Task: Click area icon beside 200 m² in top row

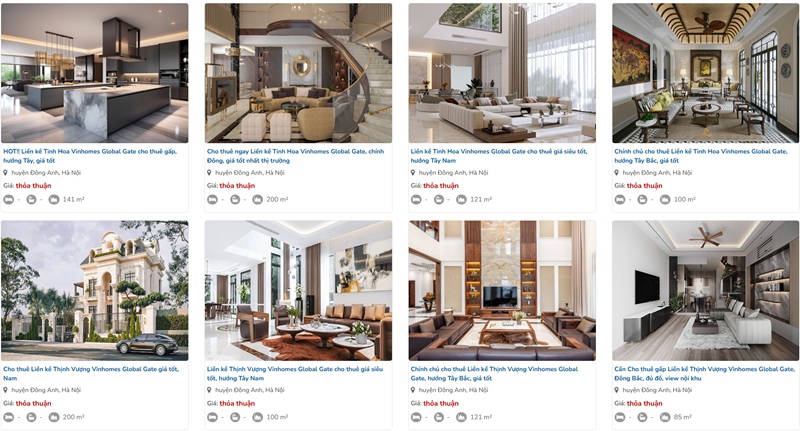Action: click(258, 199)
